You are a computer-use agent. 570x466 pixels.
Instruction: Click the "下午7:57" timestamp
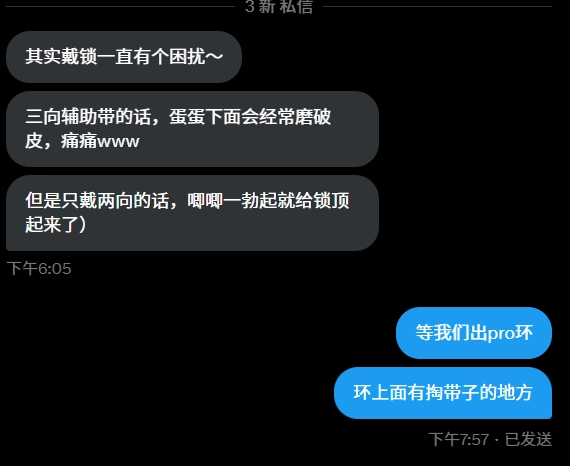pyautogui.click(x=459, y=439)
